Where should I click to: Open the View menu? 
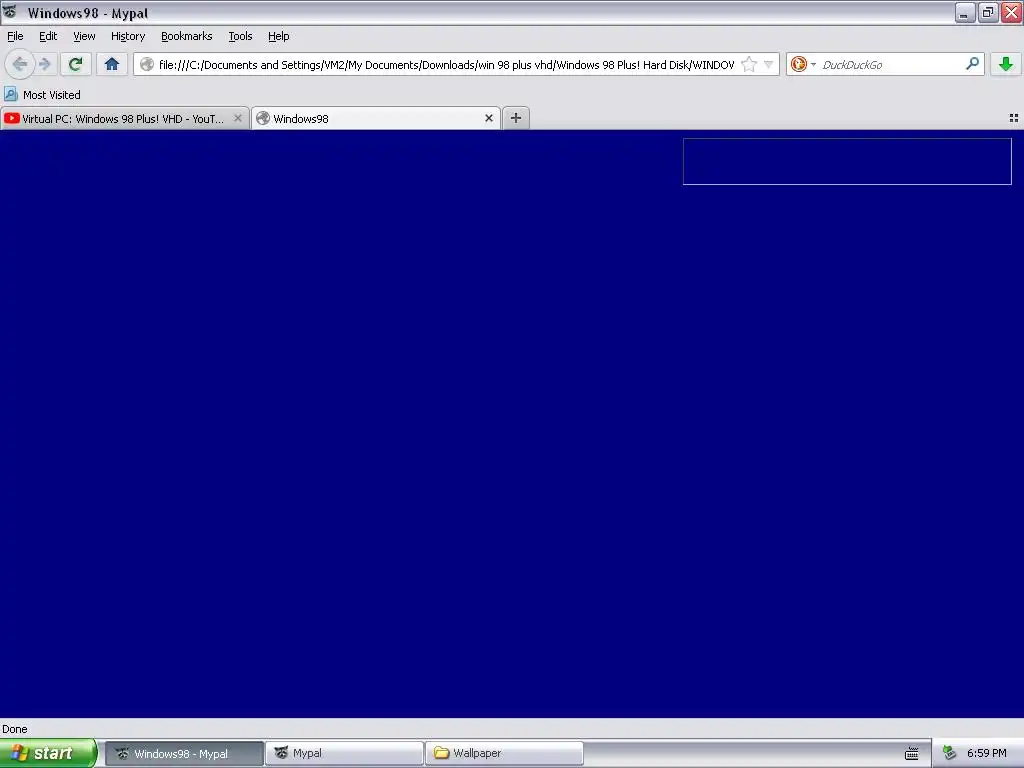pyautogui.click(x=84, y=36)
